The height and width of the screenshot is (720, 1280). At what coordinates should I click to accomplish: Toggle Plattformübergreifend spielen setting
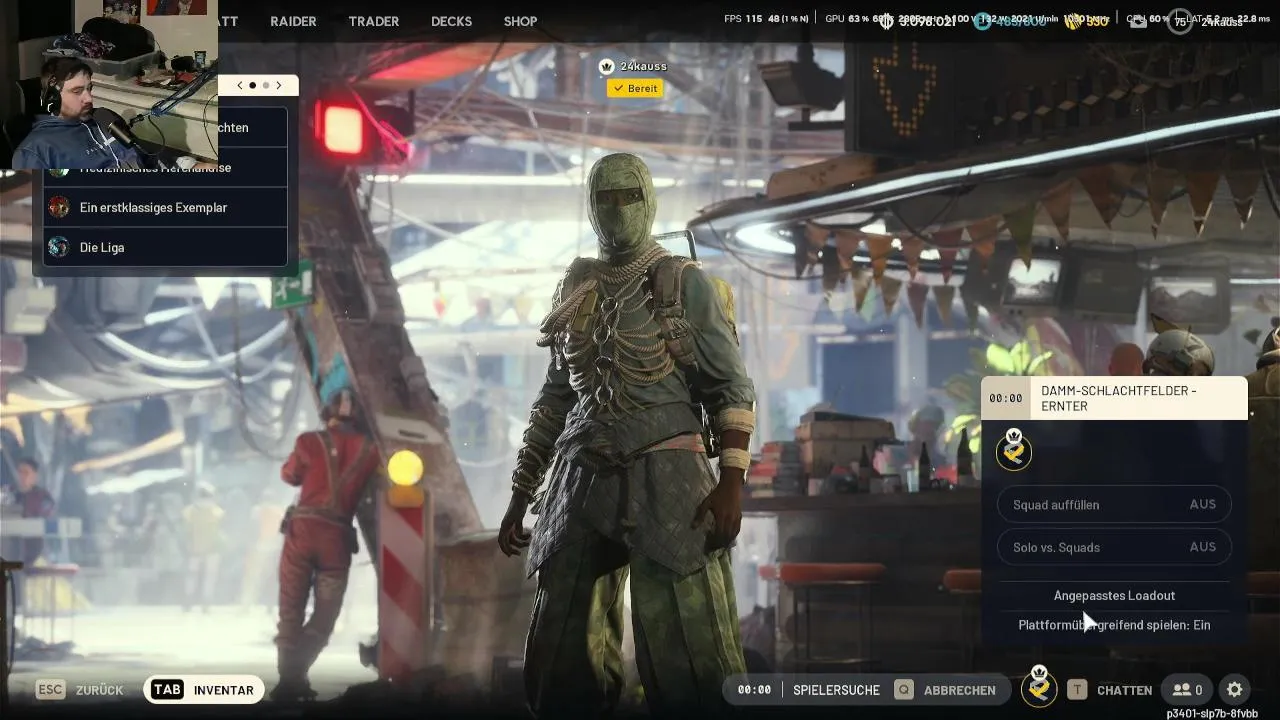[x=1114, y=625]
